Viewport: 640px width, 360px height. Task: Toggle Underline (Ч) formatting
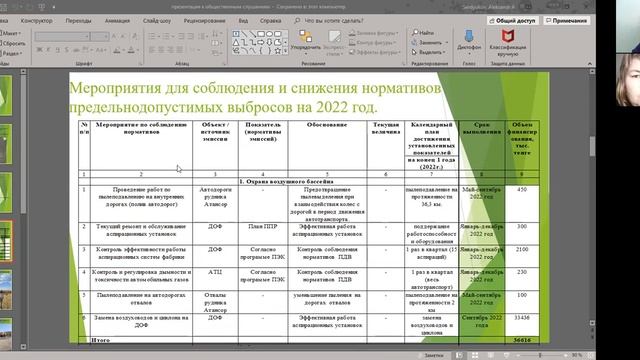click(57, 50)
